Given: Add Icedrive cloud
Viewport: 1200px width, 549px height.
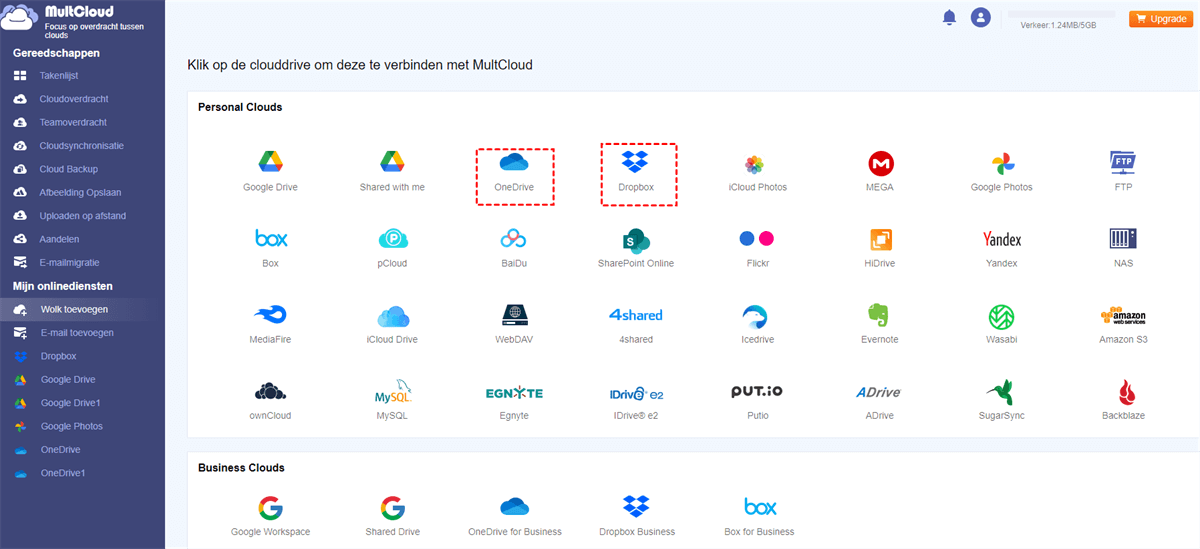Looking at the screenshot, I should click(x=757, y=324).
